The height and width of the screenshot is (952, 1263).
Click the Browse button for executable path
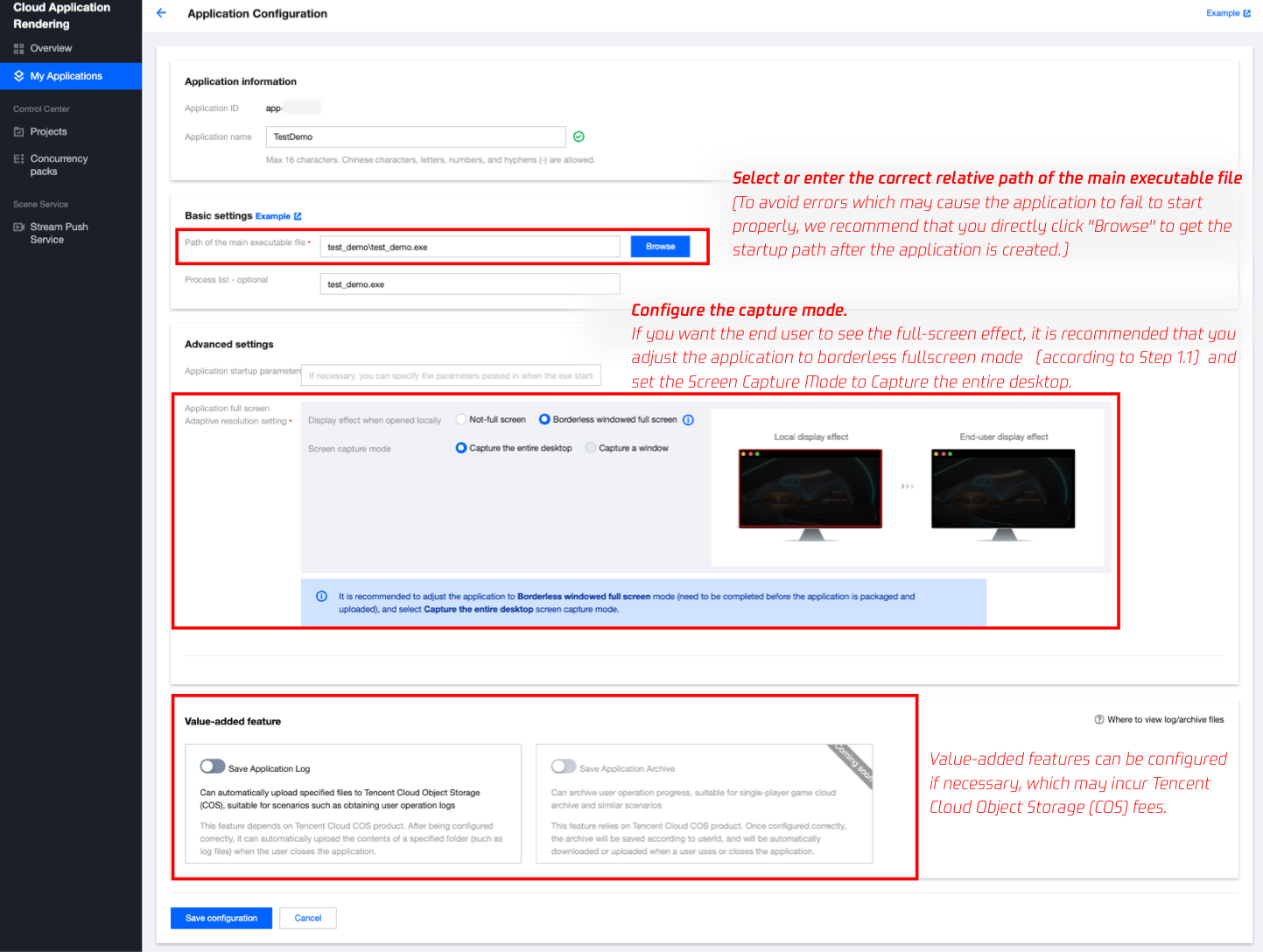tap(660, 247)
